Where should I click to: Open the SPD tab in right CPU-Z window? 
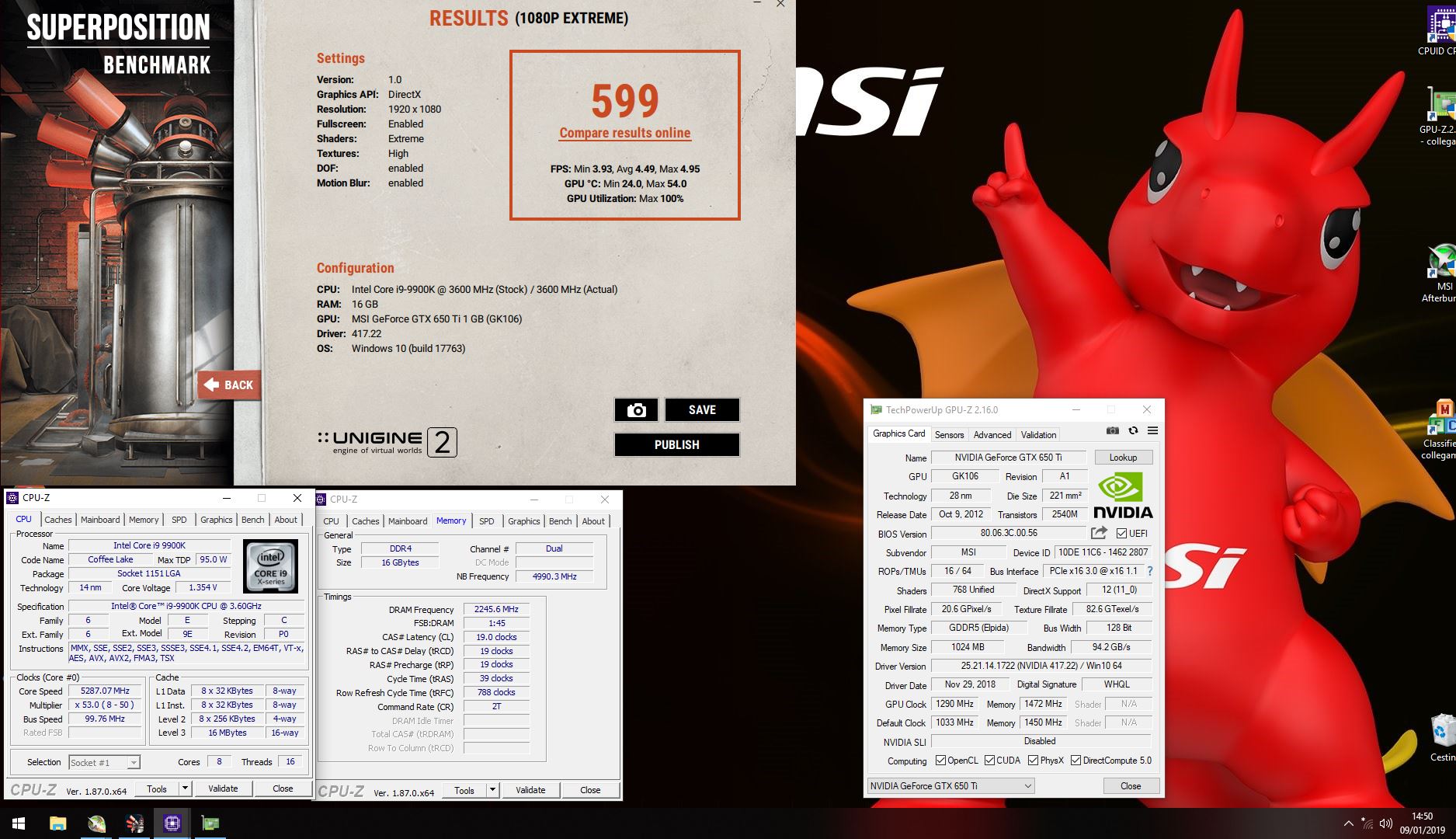tap(487, 521)
